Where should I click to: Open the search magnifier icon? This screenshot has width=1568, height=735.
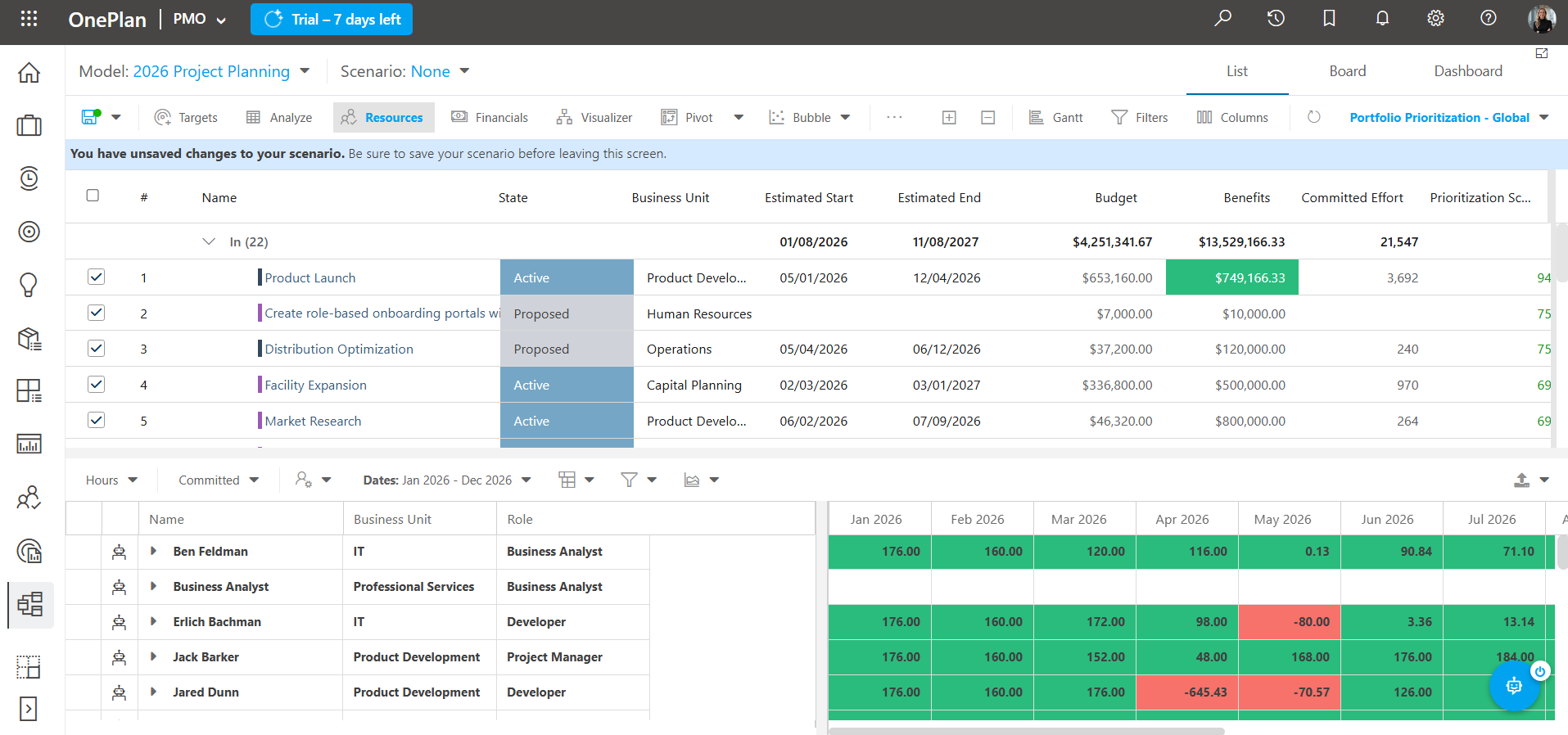click(1222, 18)
